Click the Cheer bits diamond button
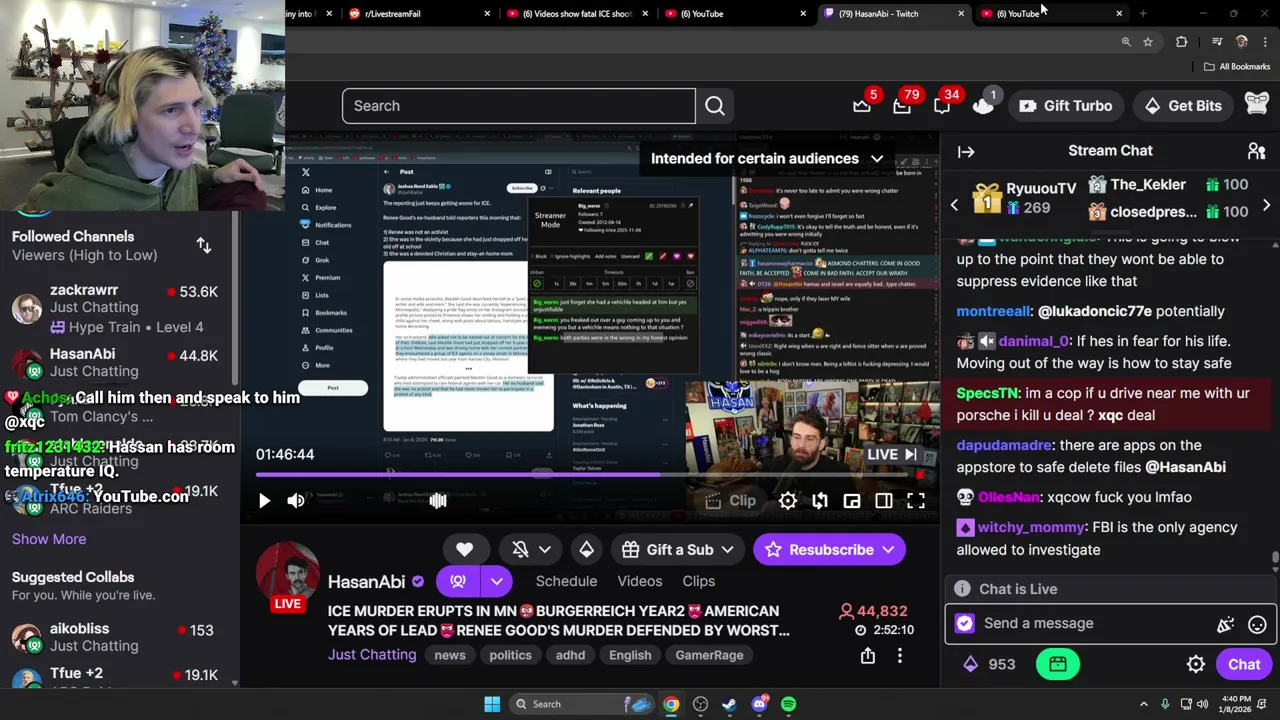Image resolution: width=1280 pixels, height=720 pixels. [x=586, y=550]
